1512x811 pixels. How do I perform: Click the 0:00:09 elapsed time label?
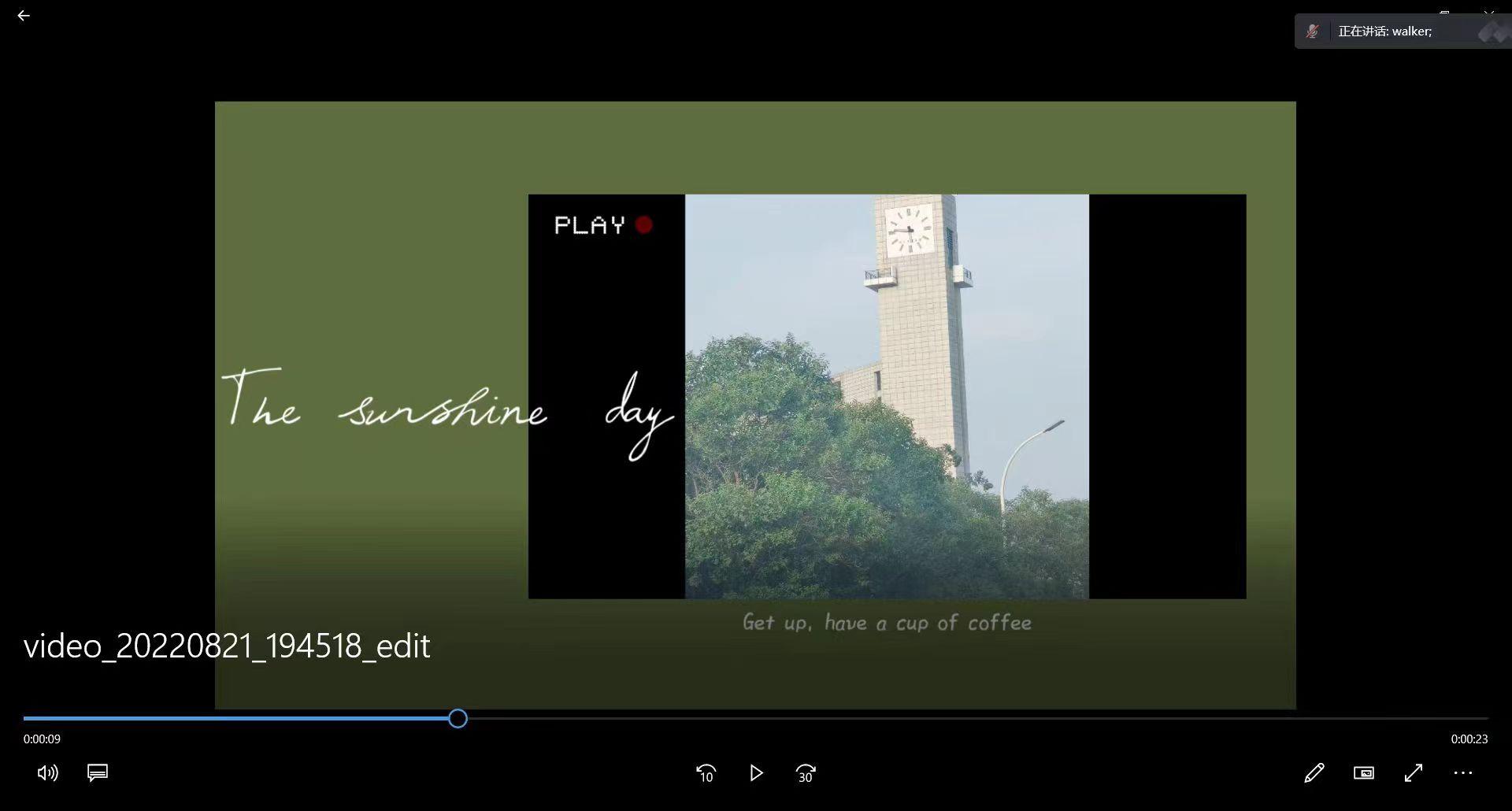pos(42,739)
